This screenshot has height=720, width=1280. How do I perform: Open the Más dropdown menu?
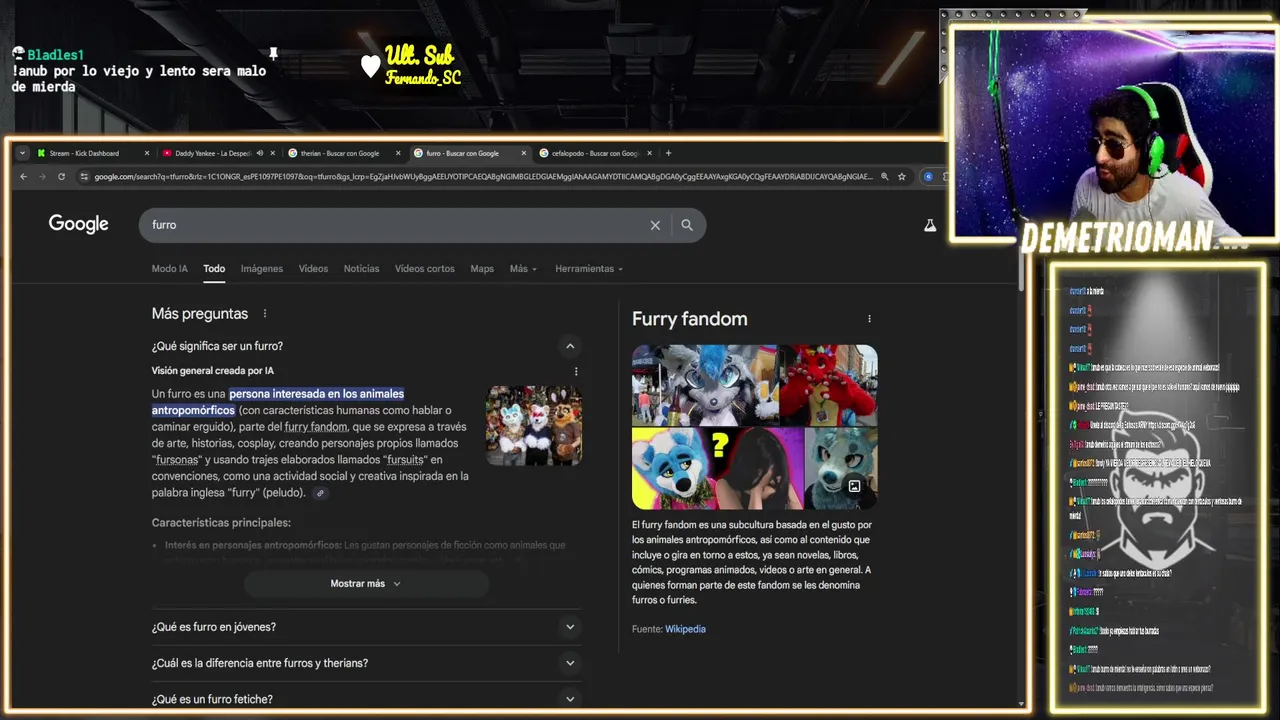[523, 269]
